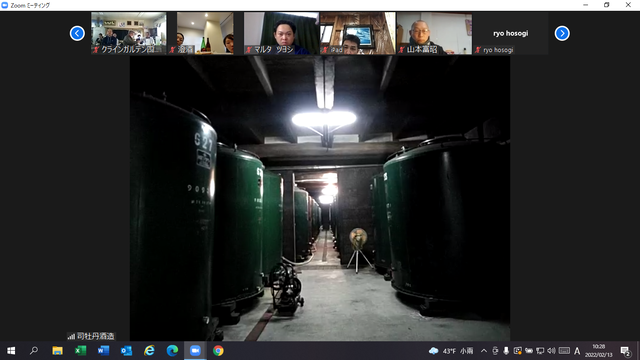Open the volume control tray icon
Screen dimensions: 640x360
tap(551, 351)
